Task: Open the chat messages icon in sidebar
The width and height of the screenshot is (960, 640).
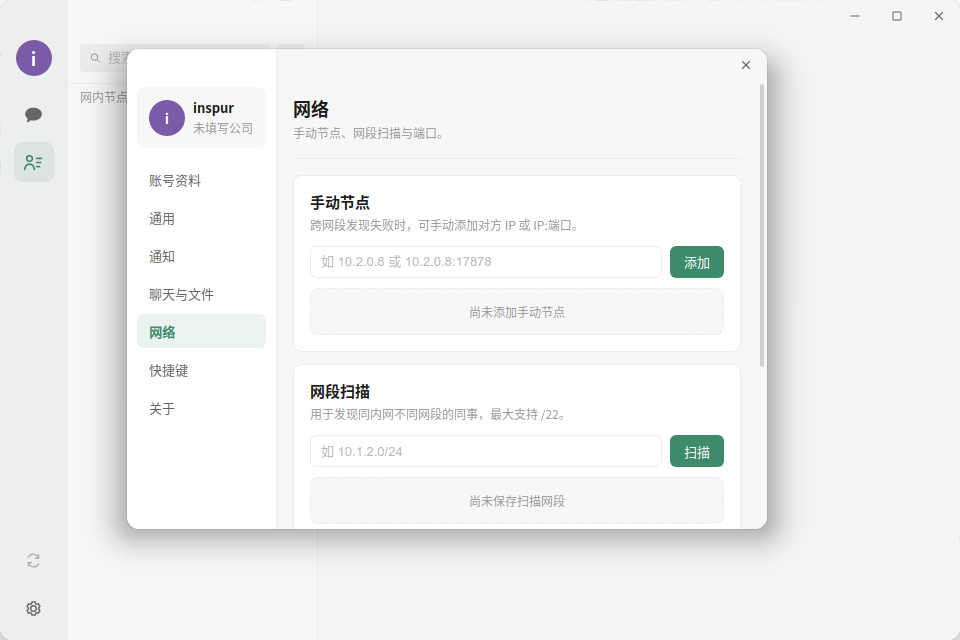Action: (x=33, y=115)
